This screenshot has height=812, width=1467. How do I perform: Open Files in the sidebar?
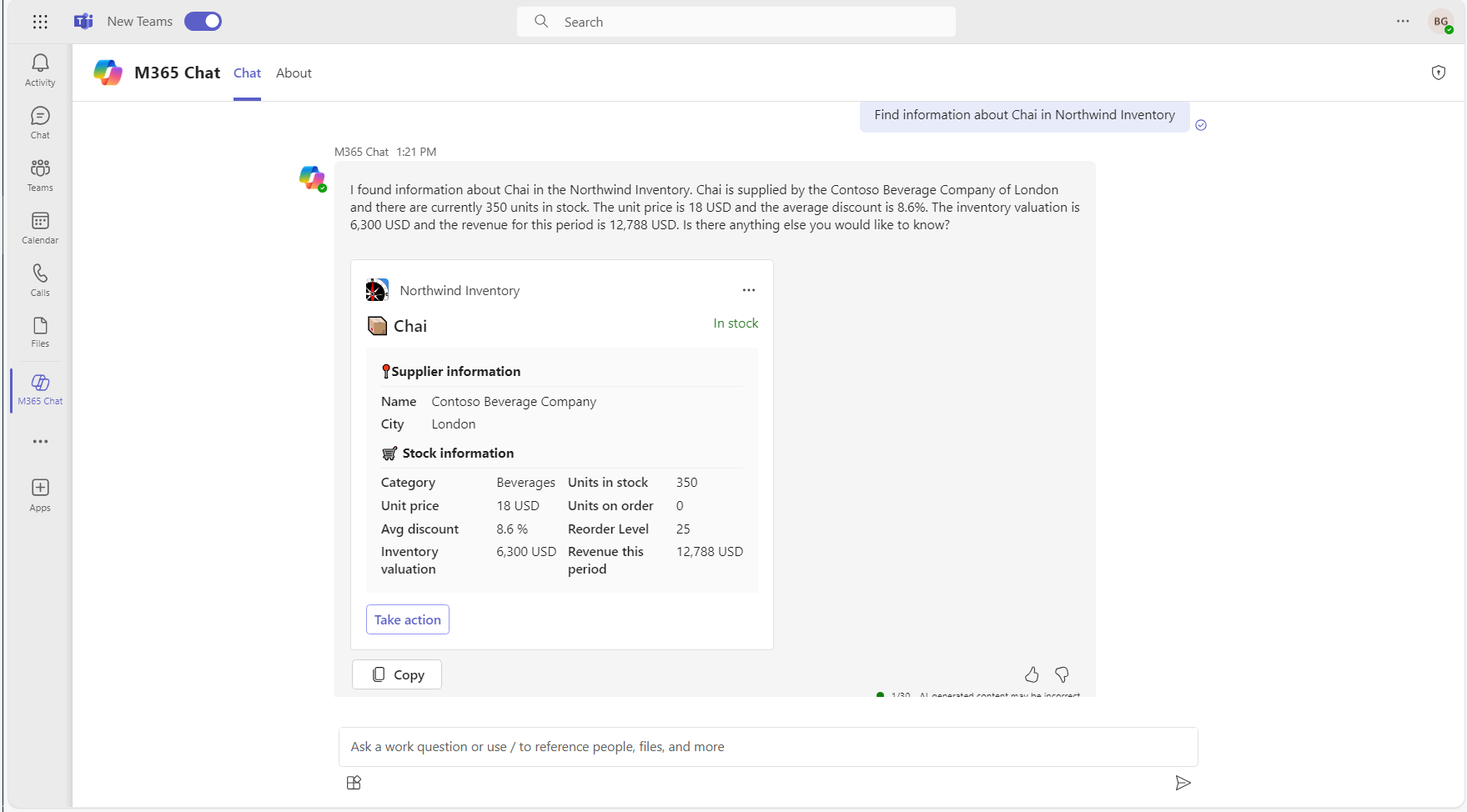coord(40,332)
